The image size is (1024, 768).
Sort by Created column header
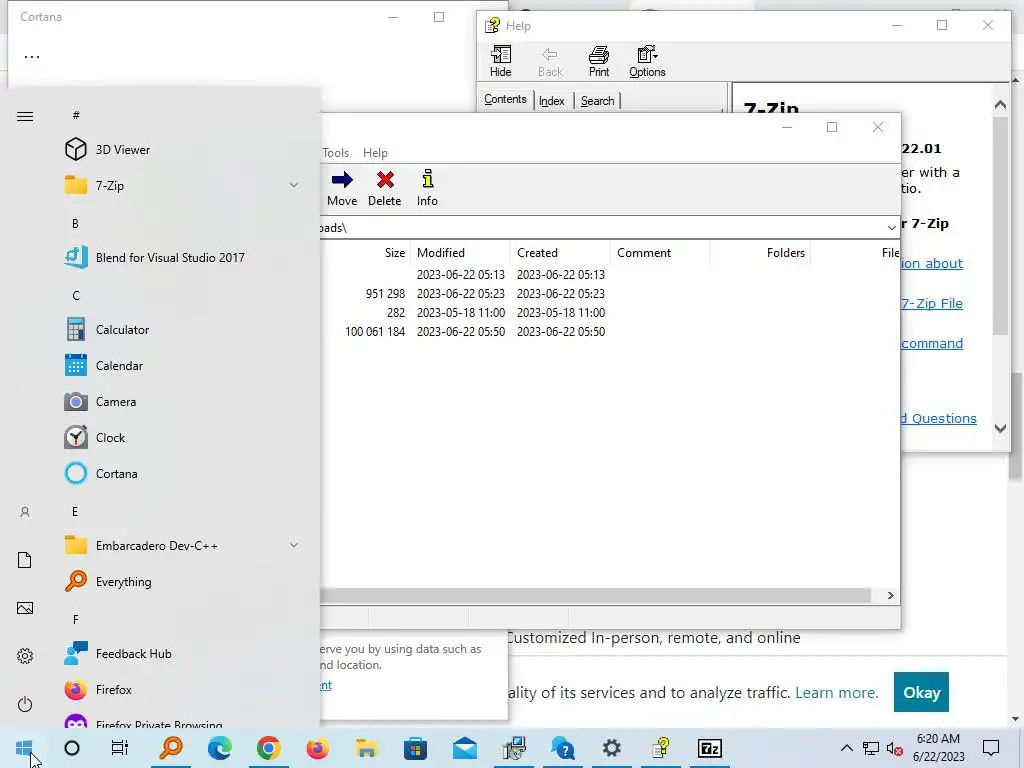pyautogui.click(x=560, y=253)
